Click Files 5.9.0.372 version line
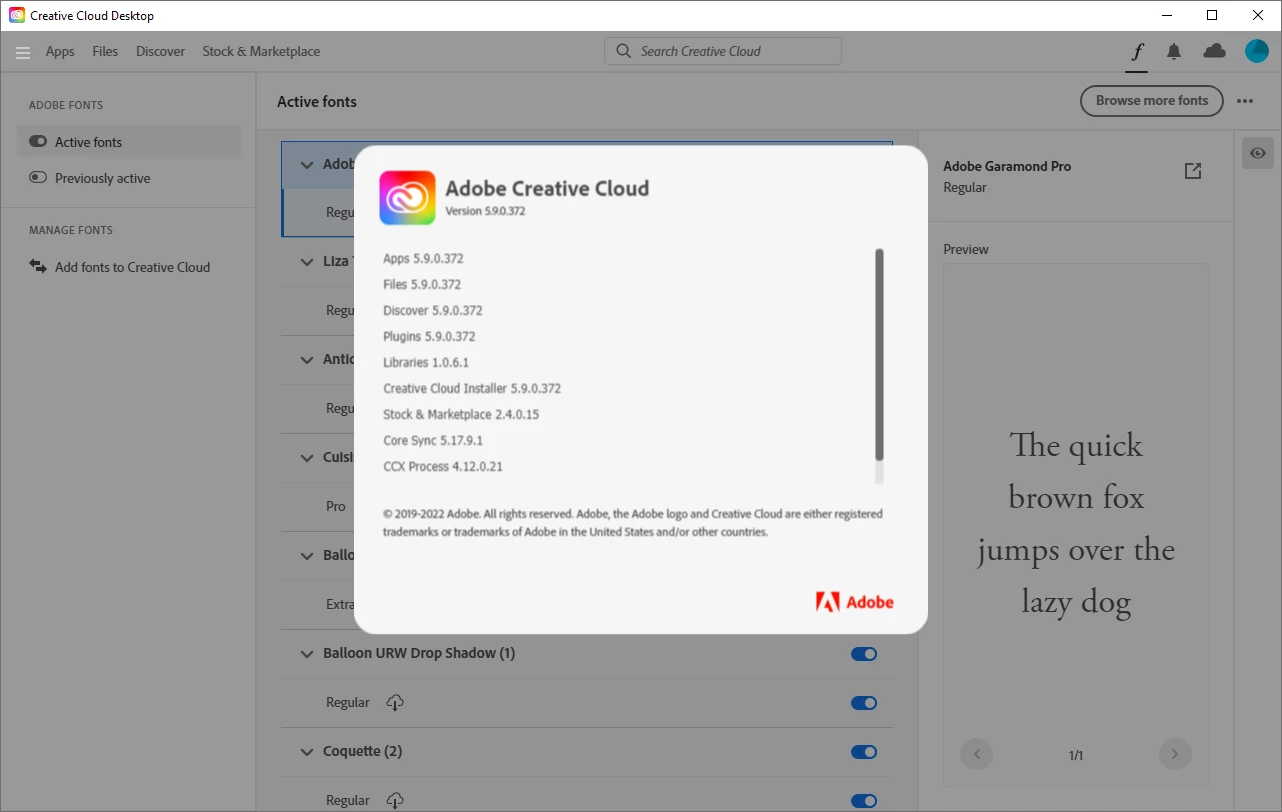The image size is (1282, 812). (422, 284)
